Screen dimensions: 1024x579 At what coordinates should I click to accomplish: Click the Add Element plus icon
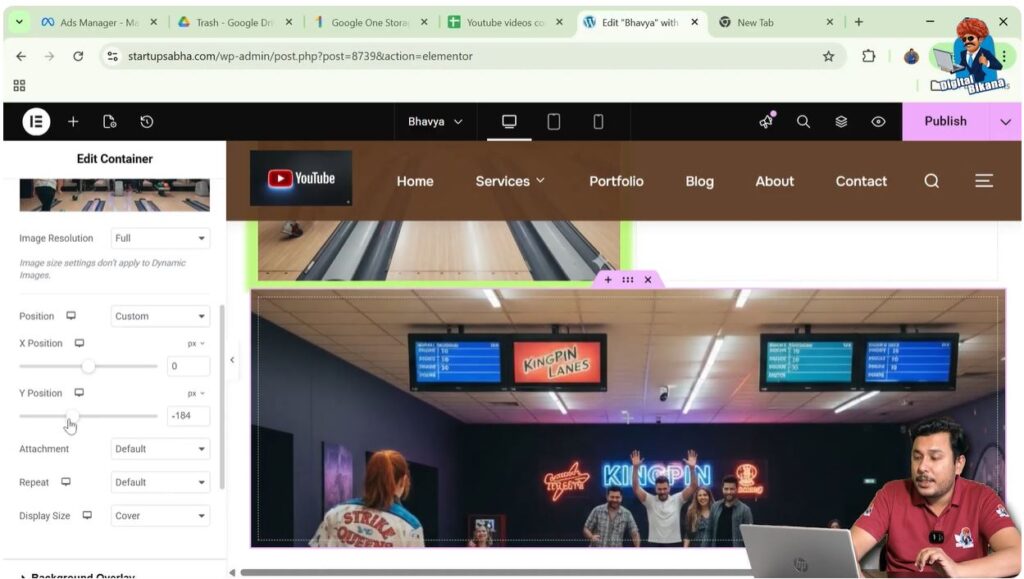(73, 121)
